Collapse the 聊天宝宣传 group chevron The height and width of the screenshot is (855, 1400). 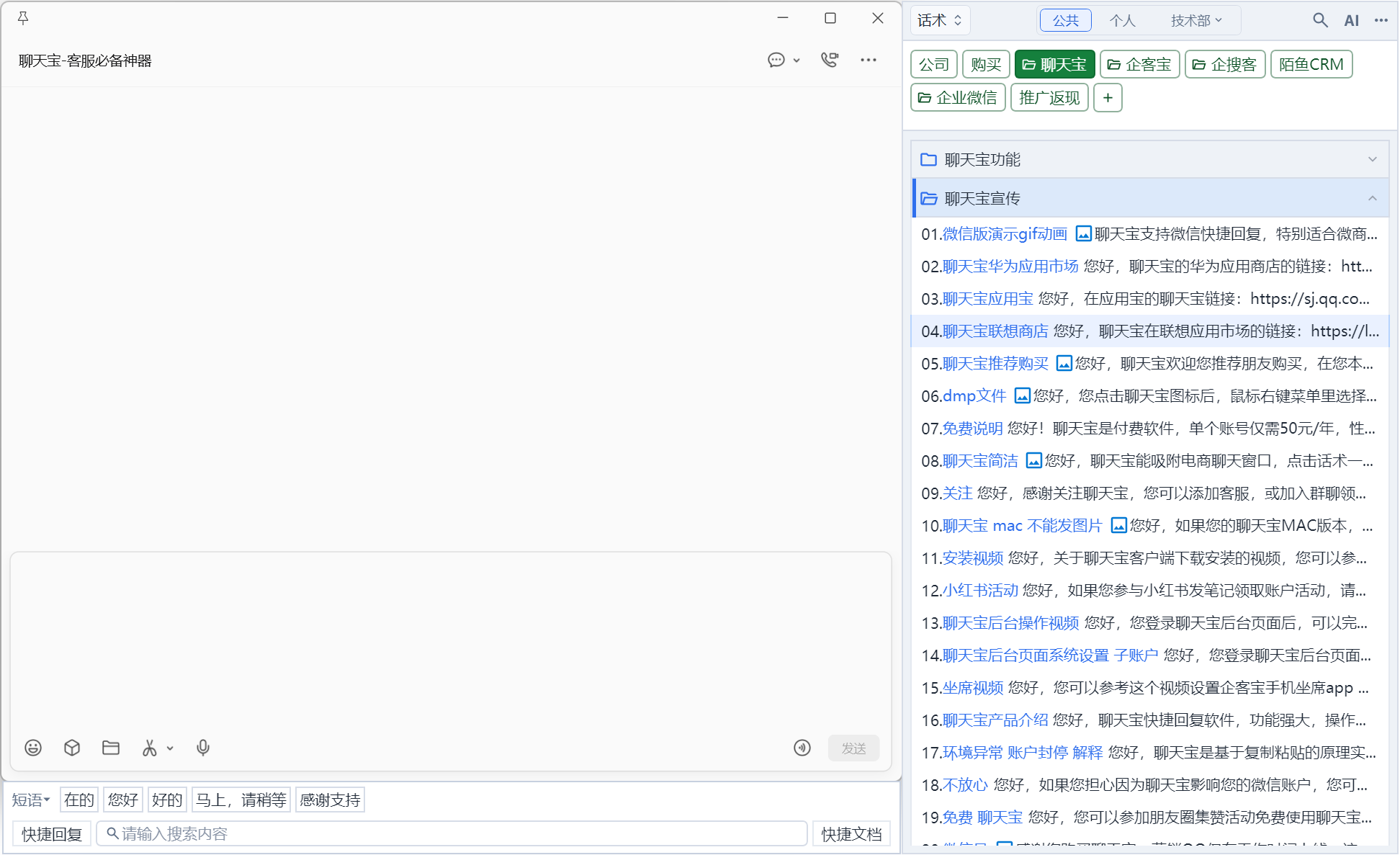1373,199
